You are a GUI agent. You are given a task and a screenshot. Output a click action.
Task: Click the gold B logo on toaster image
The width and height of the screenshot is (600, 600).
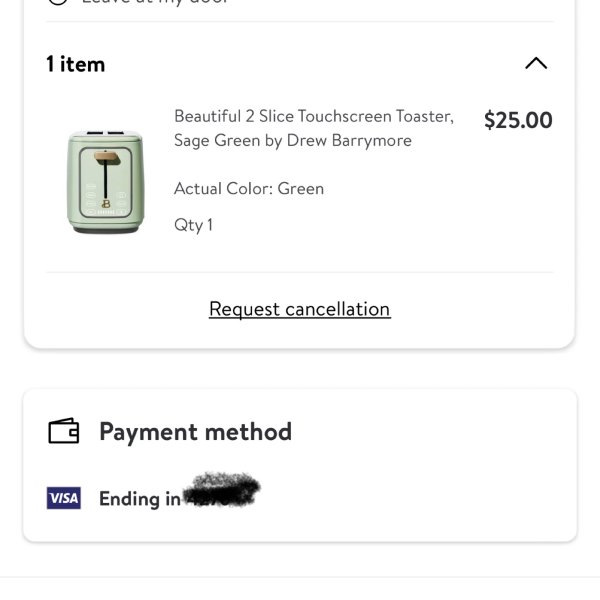pyautogui.click(x=106, y=204)
